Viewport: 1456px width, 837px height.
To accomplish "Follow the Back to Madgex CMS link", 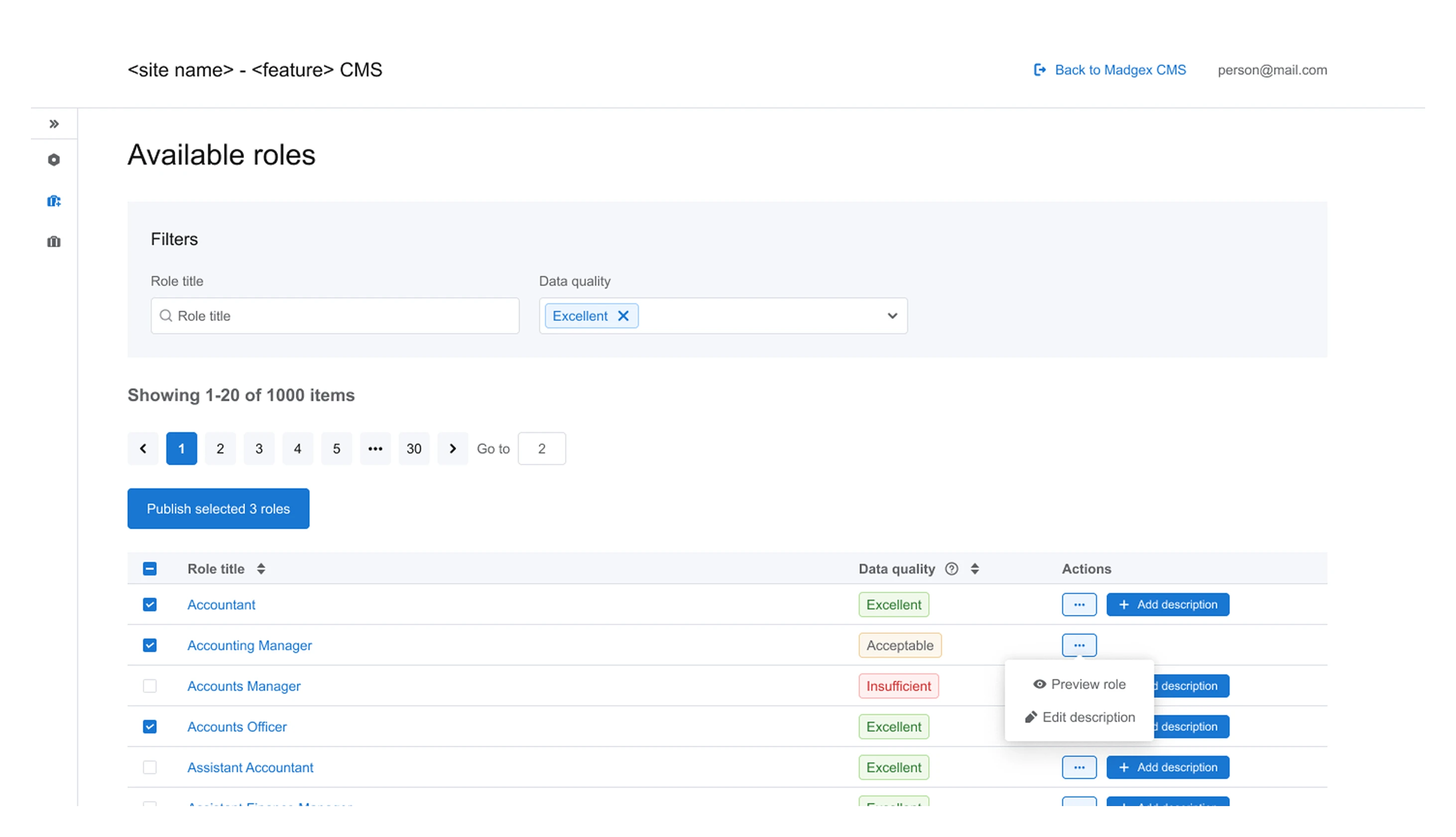I will 1120,70.
